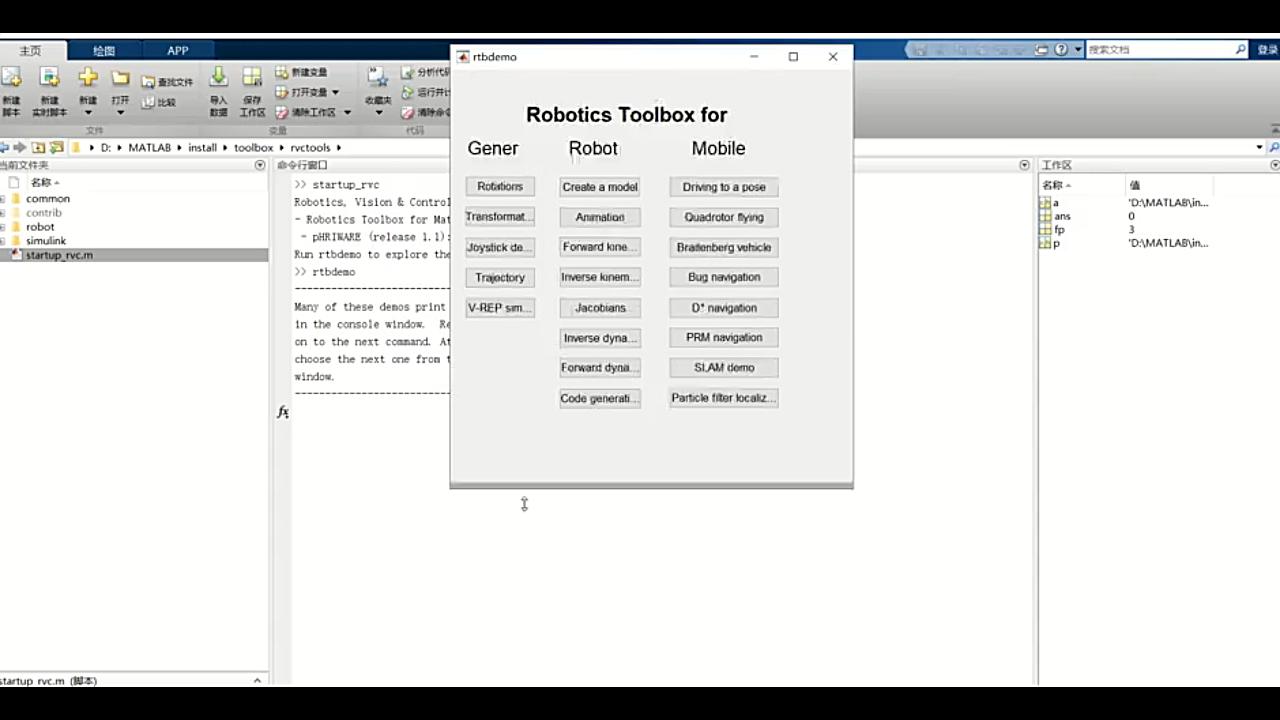Click the fx function browser icon
Viewport: 1280px width, 720px height.
(283, 411)
